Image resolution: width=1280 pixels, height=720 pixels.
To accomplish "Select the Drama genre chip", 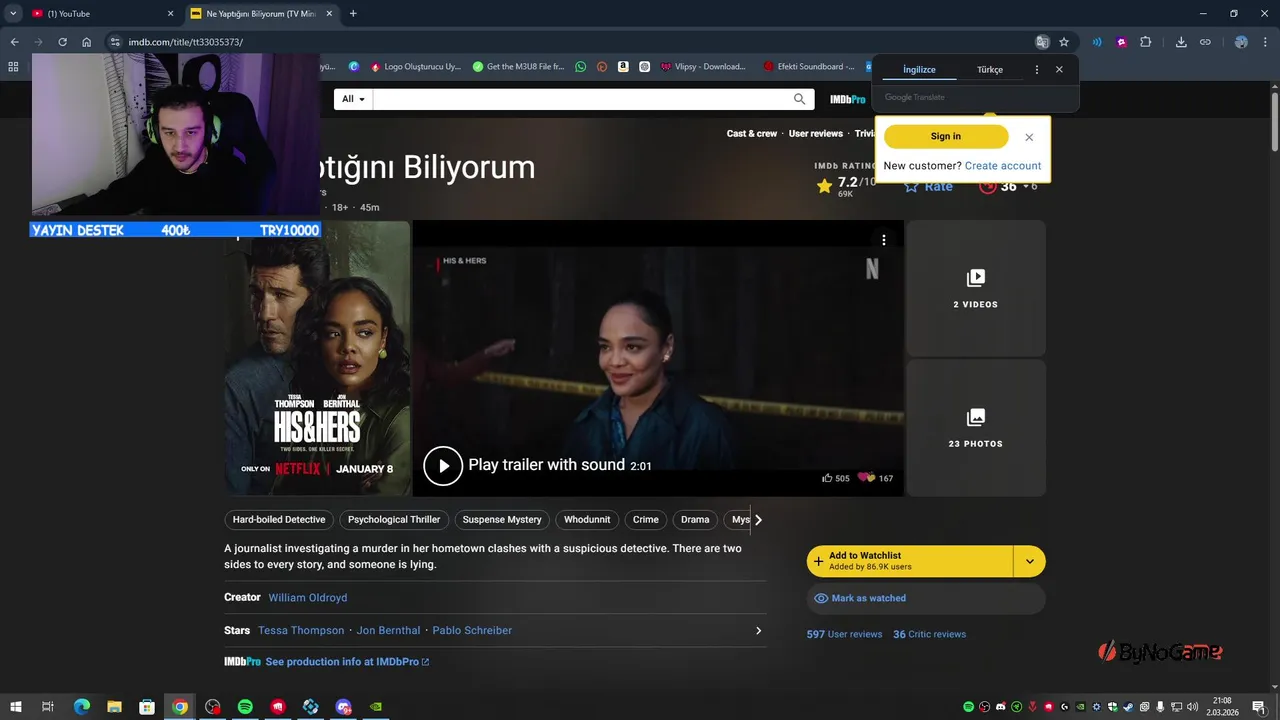I will [x=695, y=520].
